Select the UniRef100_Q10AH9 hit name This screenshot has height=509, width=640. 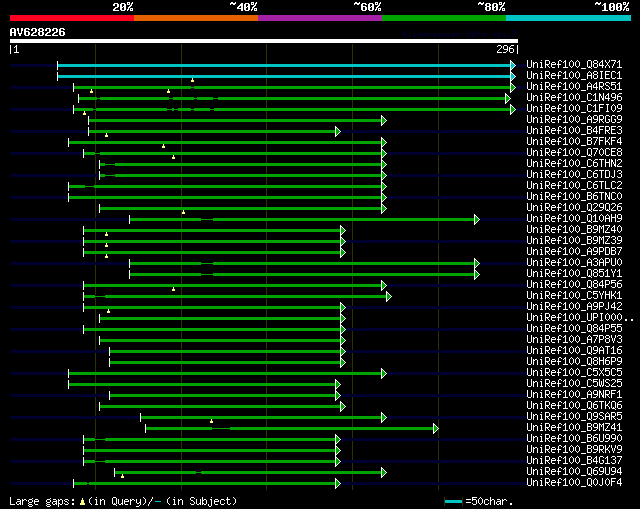[574, 219]
